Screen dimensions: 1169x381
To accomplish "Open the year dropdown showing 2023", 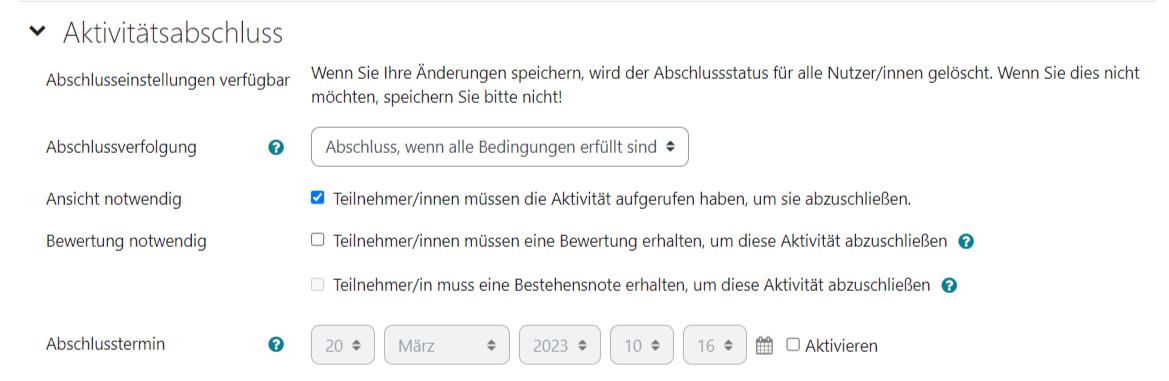I will click(560, 345).
